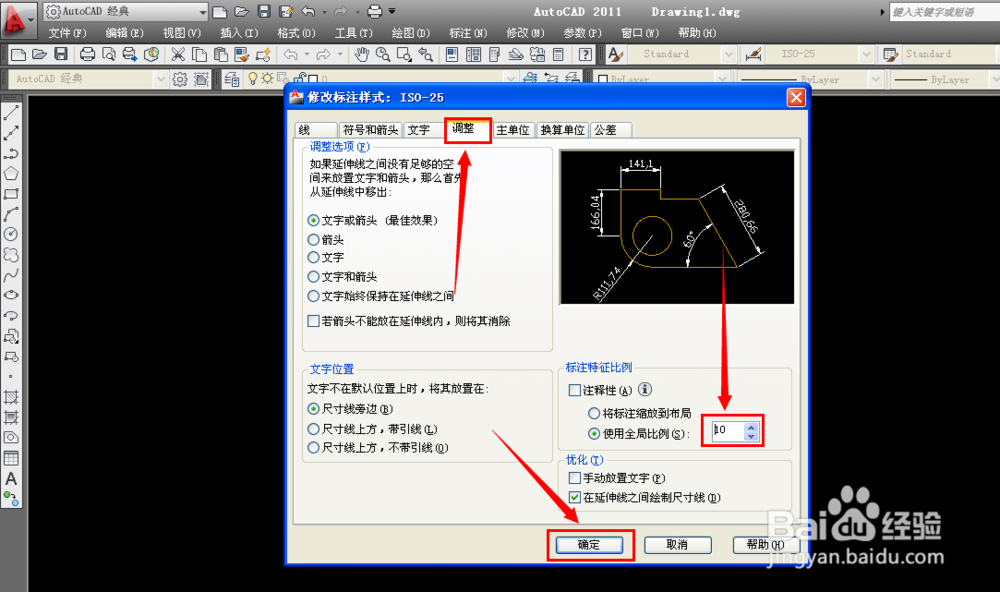
Task: Select the Line draw tool
Action: click(11, 113)
